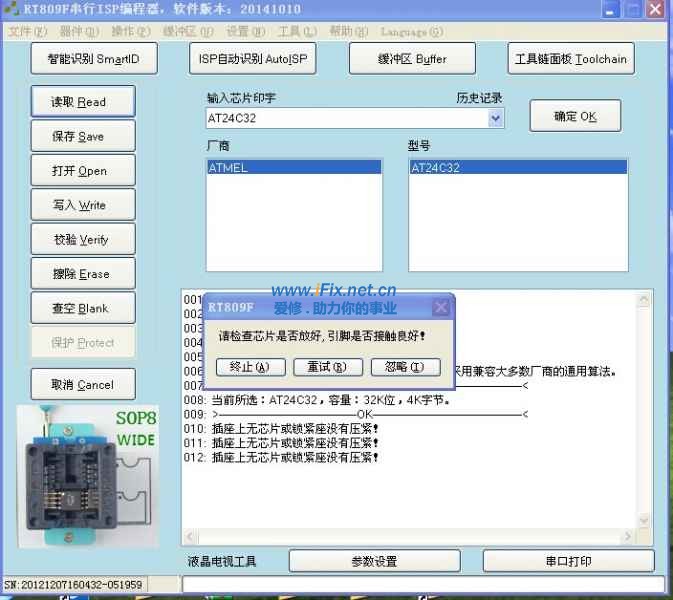Select AT24C32 in the model list

pyautogui.click(x=518, y=167)
